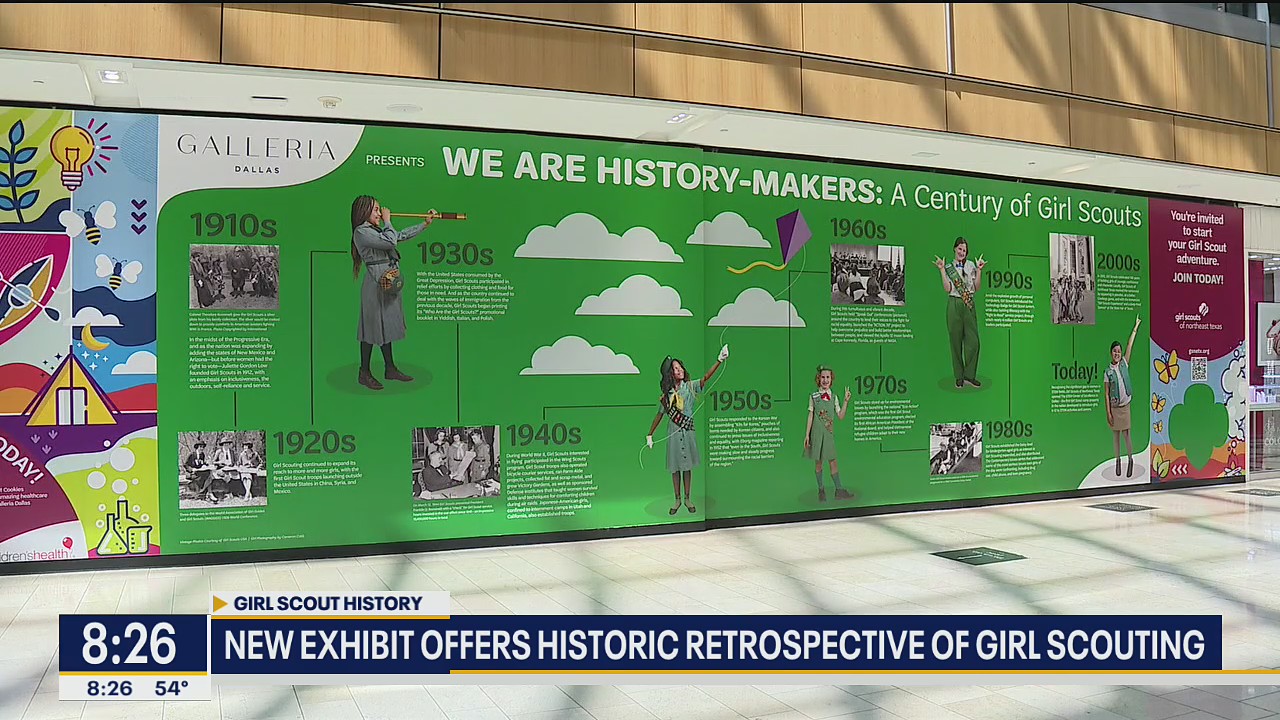Click the purple downward chevrons graphic
This screenshot has height=720, width=1280.
click(x=139, y=216)
